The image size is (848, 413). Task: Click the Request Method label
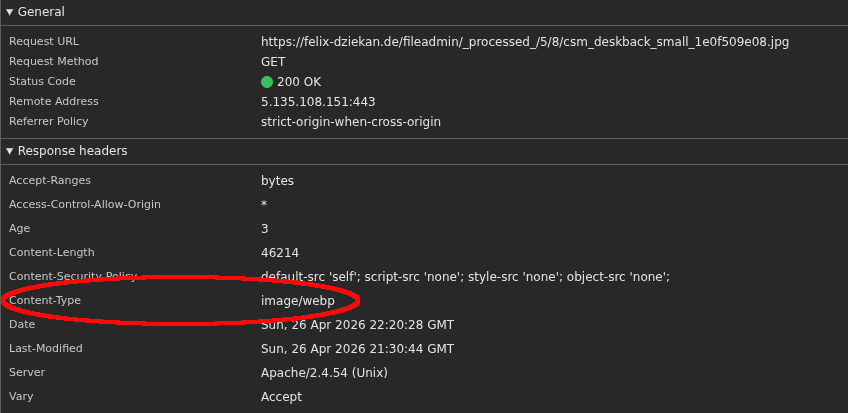click(54, 62)
